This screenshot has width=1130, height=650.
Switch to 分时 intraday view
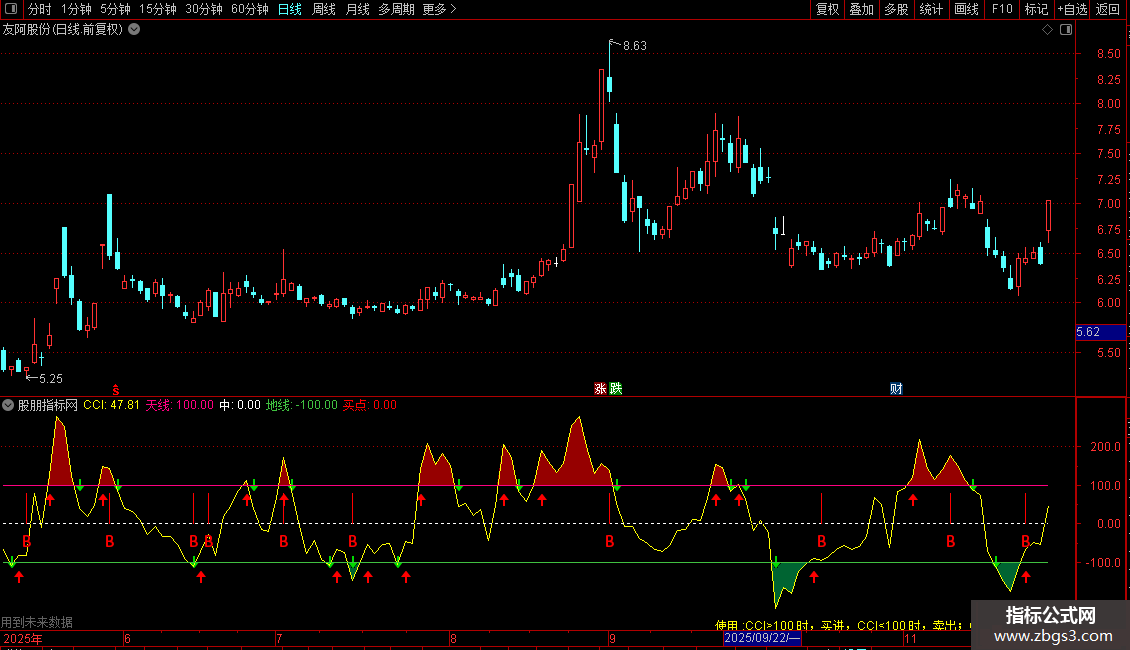point(40,9)
